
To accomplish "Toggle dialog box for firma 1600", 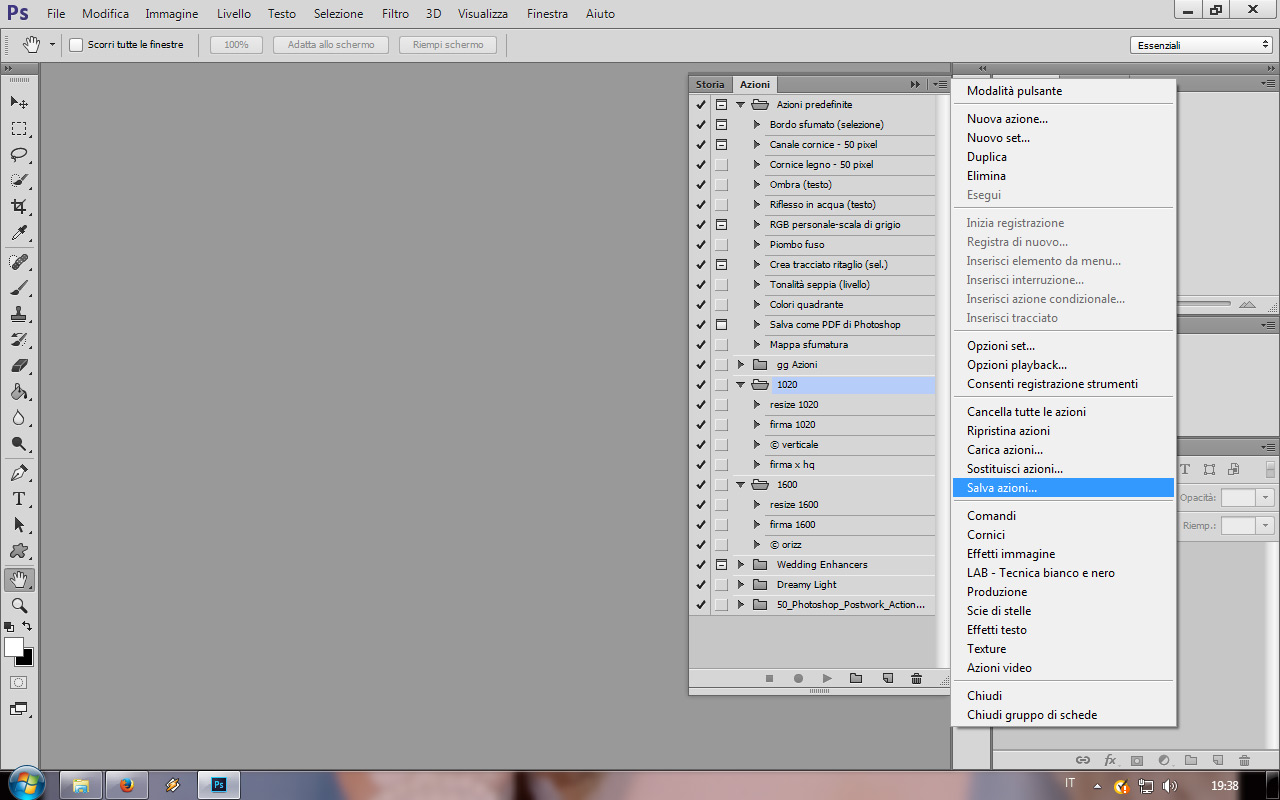I will (x=721, y=524).
